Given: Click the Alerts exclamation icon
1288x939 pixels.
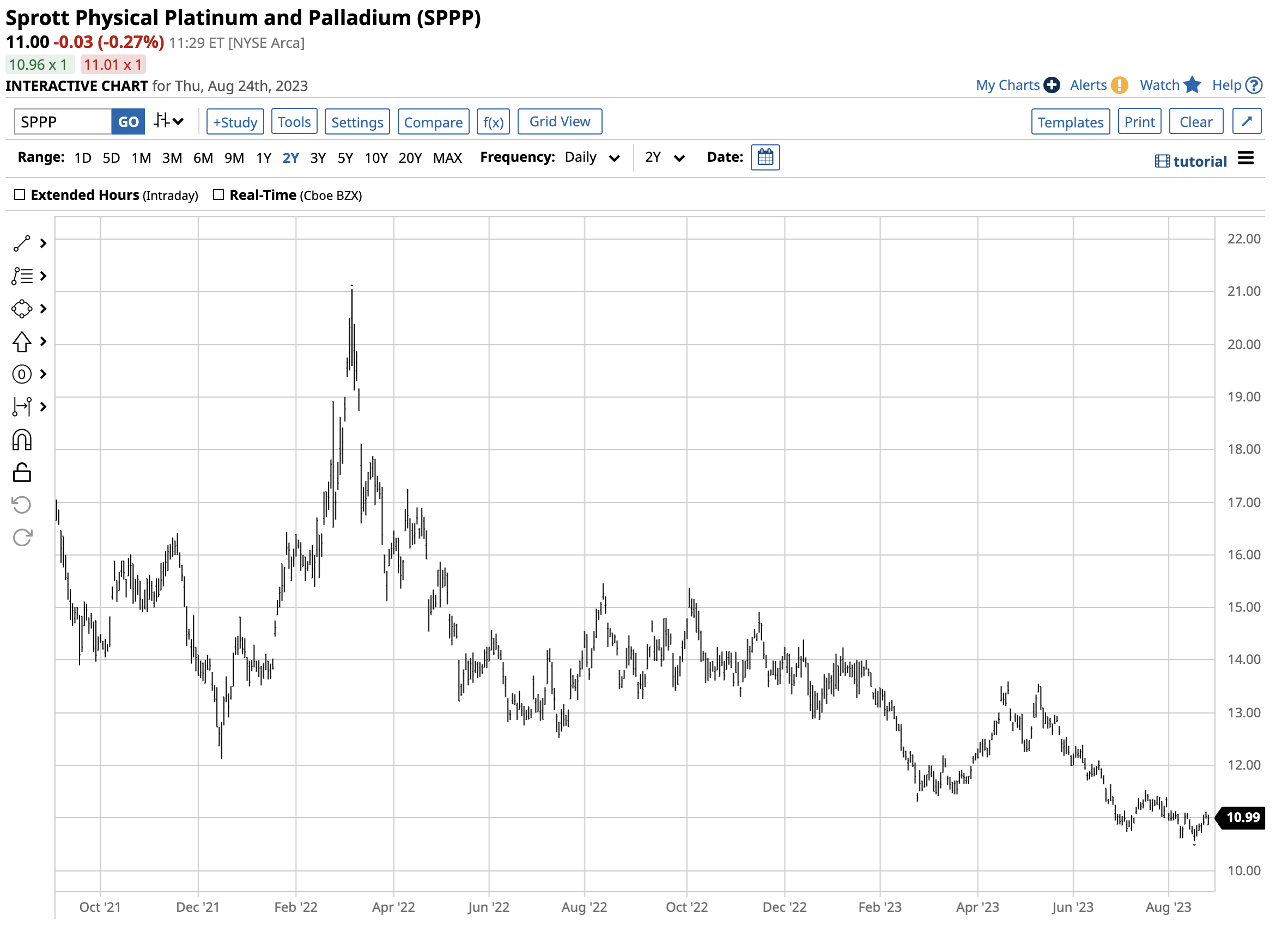Looking at the screenshot, I should point(1120,86).
